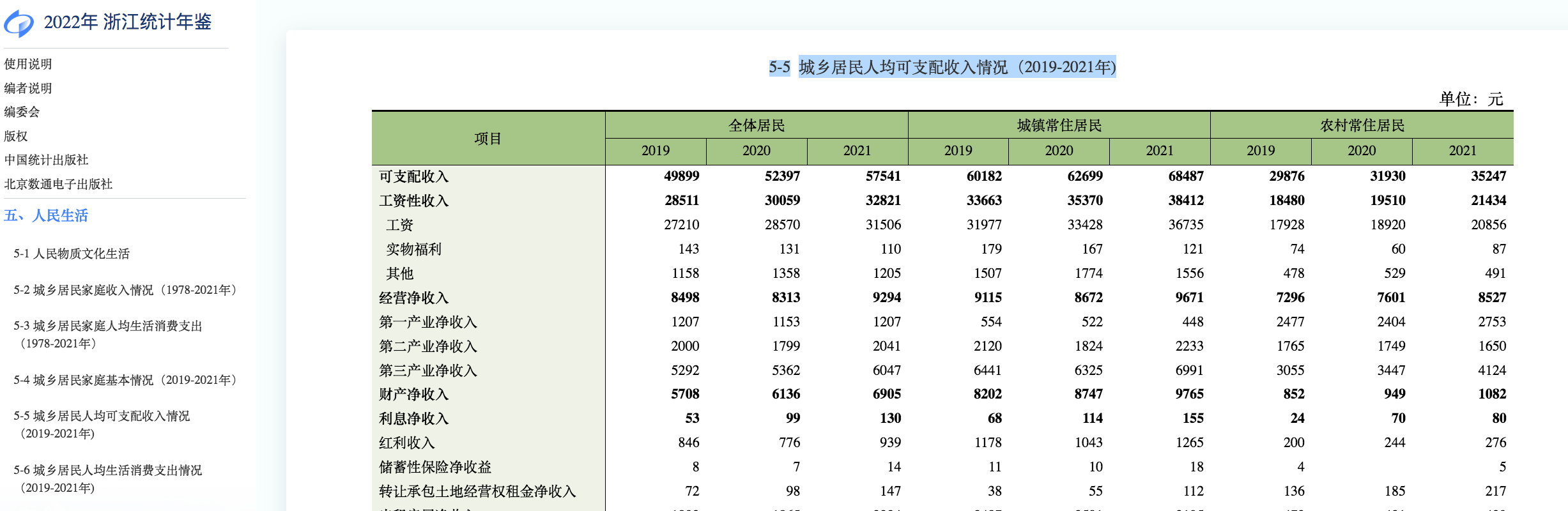Click the 2020 header under 城镇常住居民

tap(1059, 151)
